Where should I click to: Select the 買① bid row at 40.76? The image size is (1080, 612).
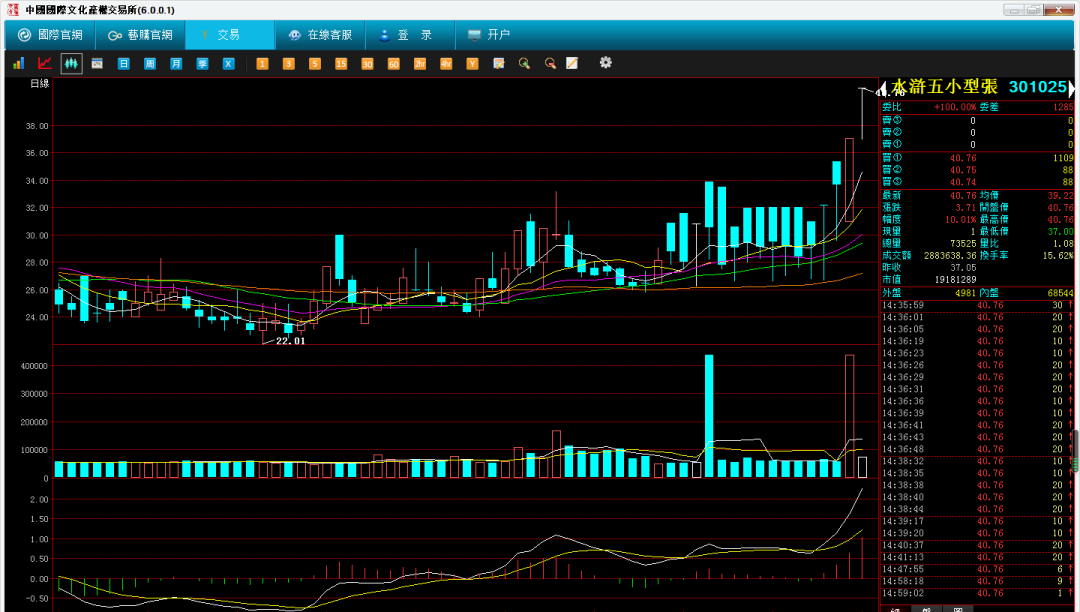[977, 158]
